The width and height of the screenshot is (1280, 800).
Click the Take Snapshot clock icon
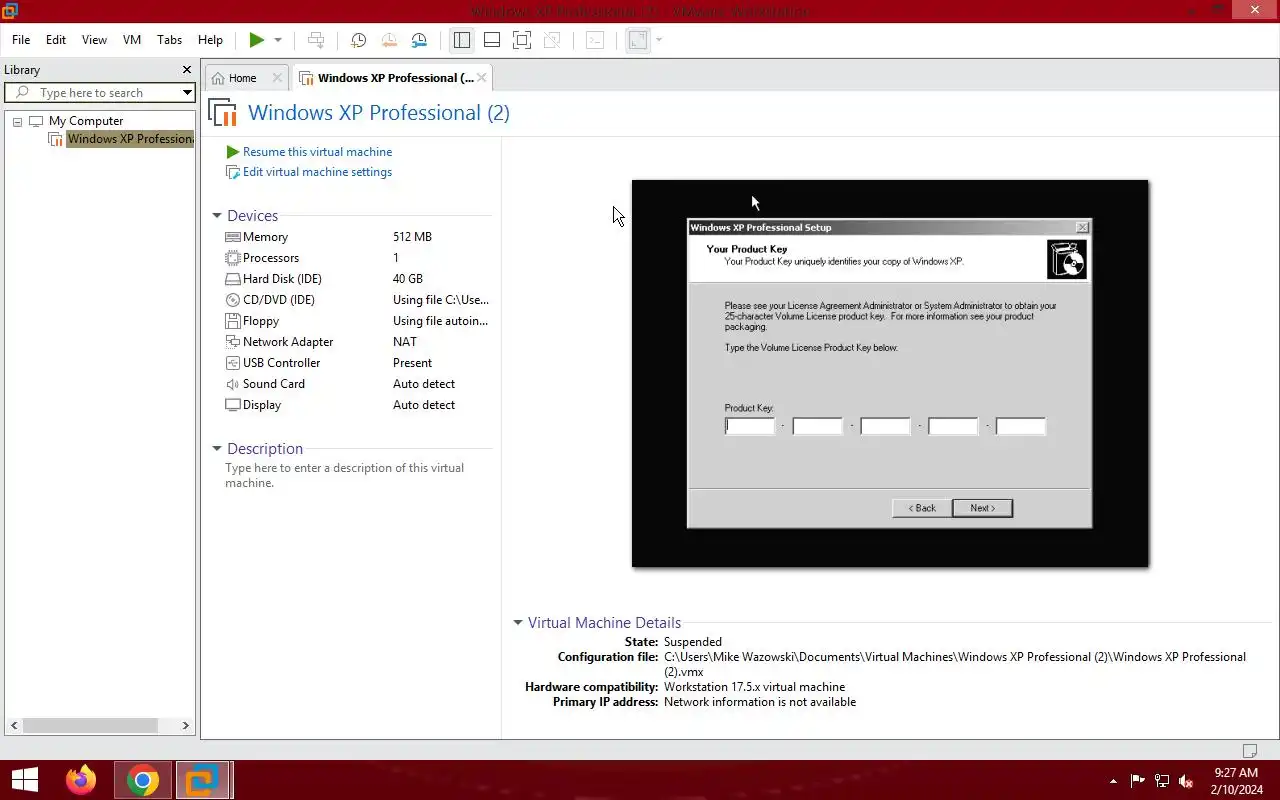coord(358,40)
